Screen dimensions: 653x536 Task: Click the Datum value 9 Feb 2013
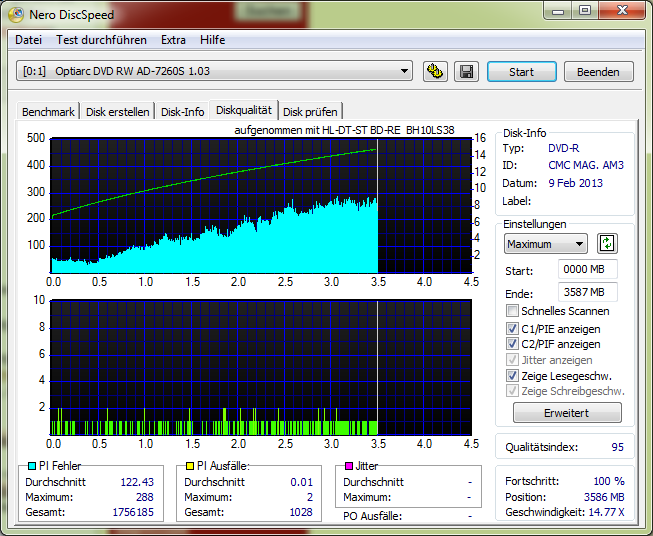pyautogui.click(x=576, y=183)
